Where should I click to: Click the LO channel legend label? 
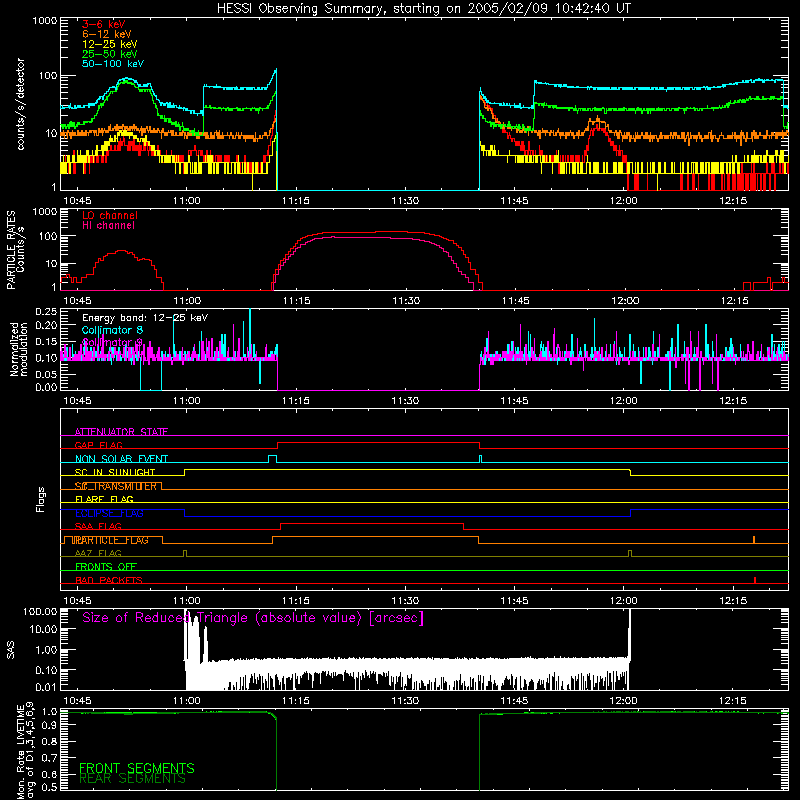[x=110, y=215]
